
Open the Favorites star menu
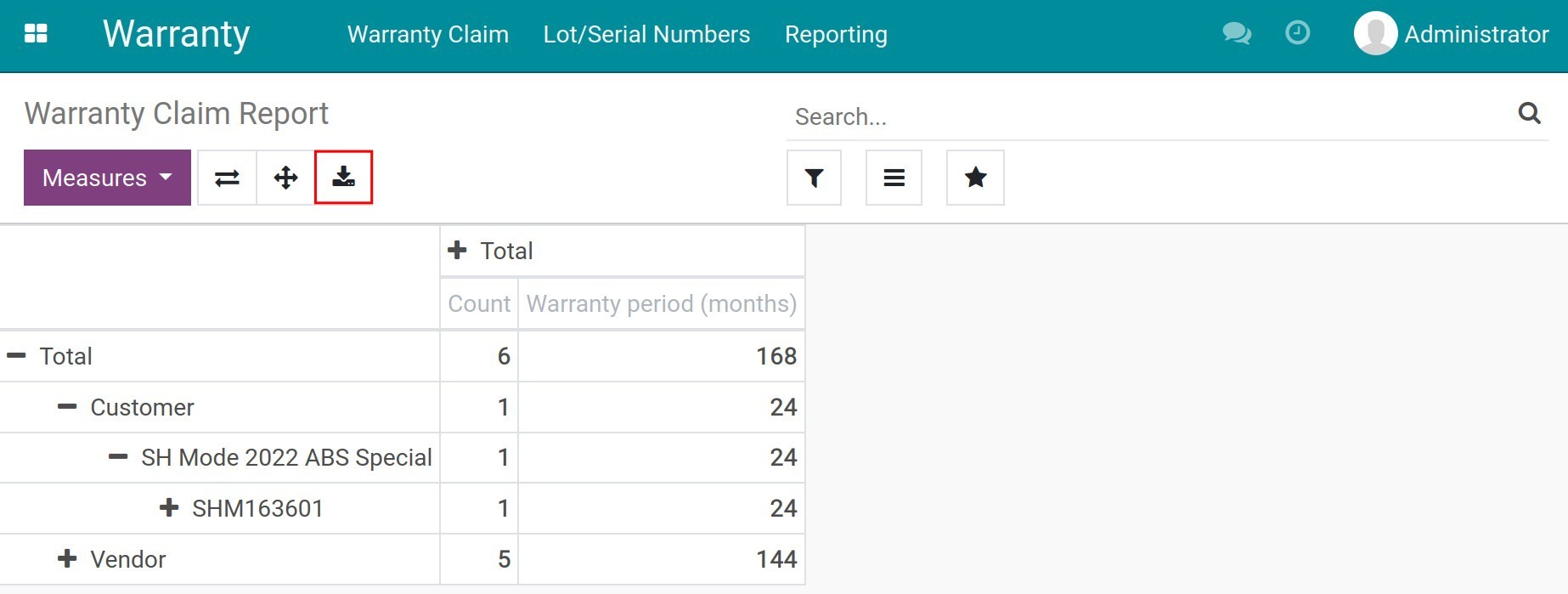pos(975,178)
